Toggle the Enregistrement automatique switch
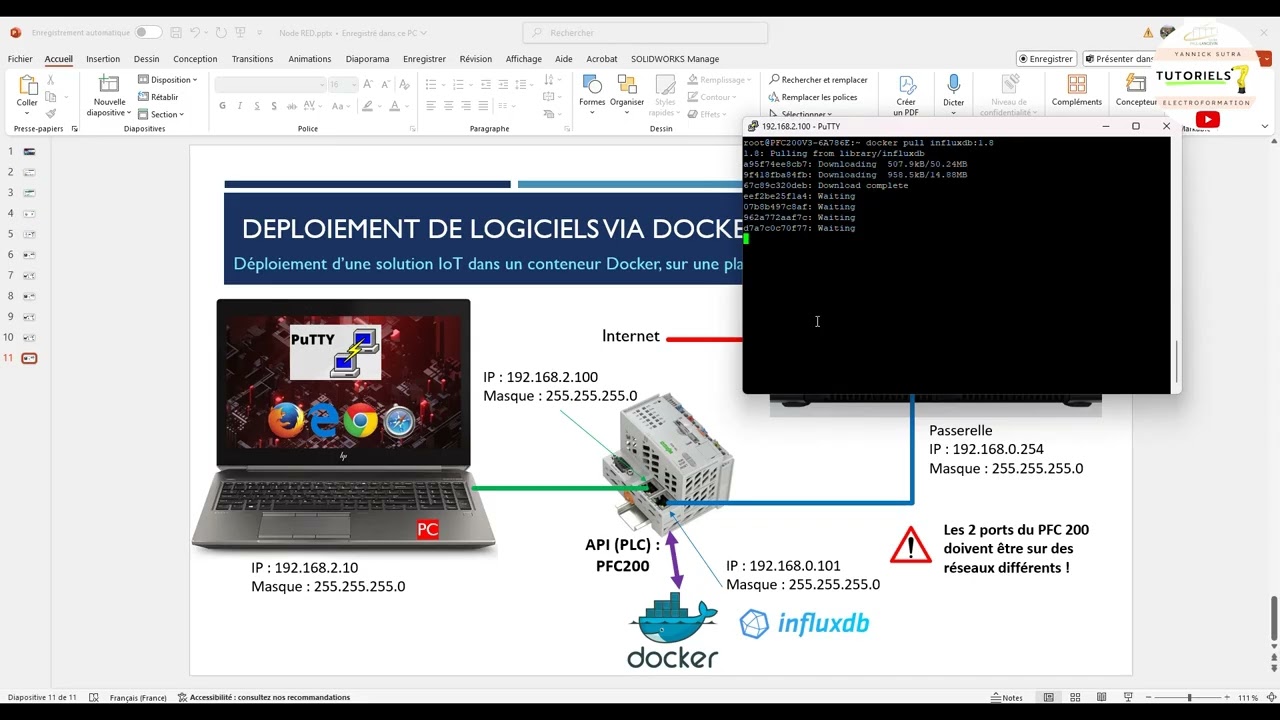This screenshot has width=1280, height=720. [148, 33]
